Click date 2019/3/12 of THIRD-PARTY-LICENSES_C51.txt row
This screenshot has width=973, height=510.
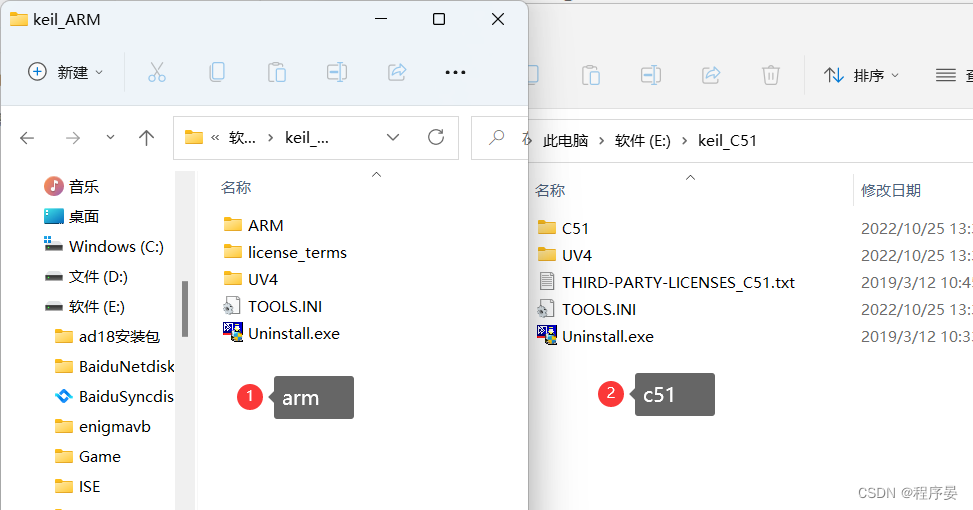917,282
